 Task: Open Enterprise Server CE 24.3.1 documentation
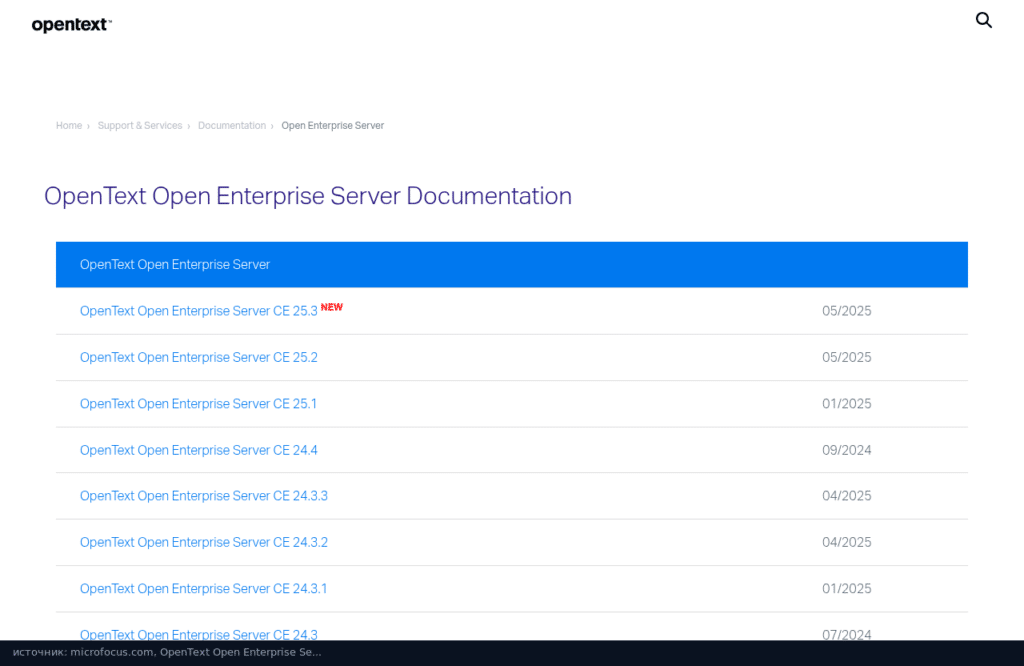pyautogui.click(x=203, y=588)
